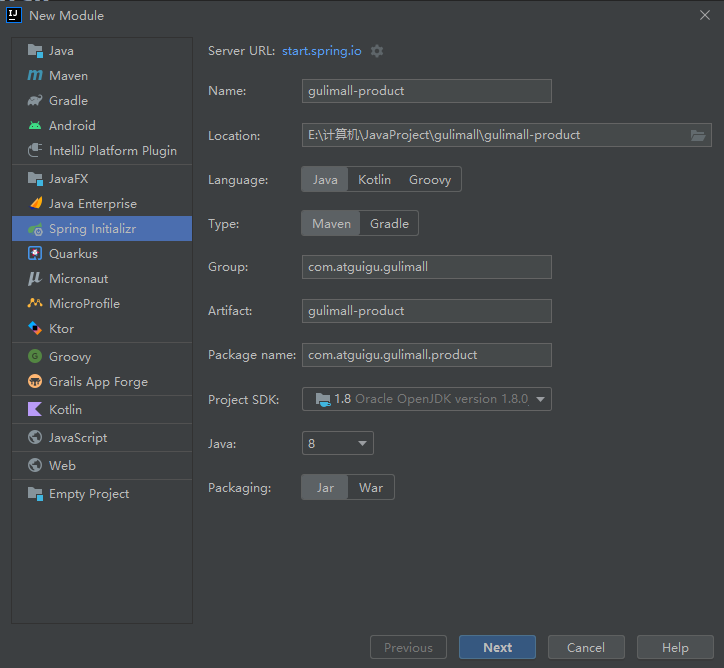Select the 'Empty Project' entry label

point(89,494)
